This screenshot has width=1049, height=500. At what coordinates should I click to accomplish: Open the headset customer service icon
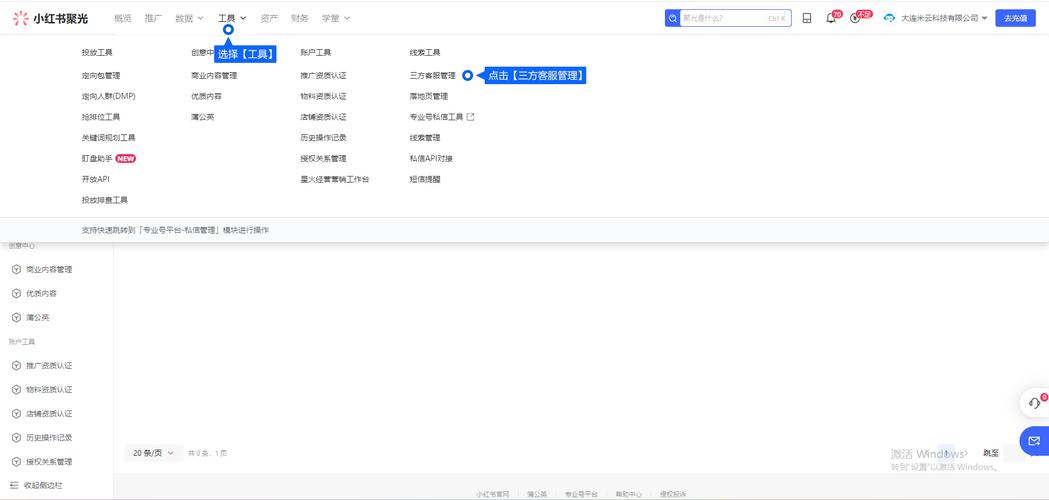[1034, 403]
